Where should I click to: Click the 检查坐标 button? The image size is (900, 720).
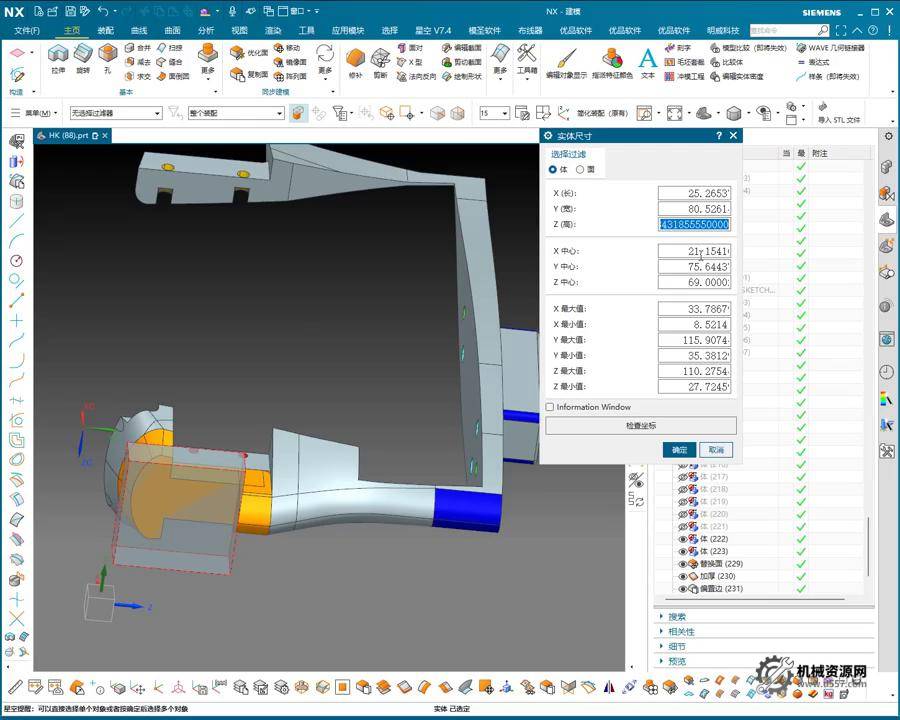640,426
